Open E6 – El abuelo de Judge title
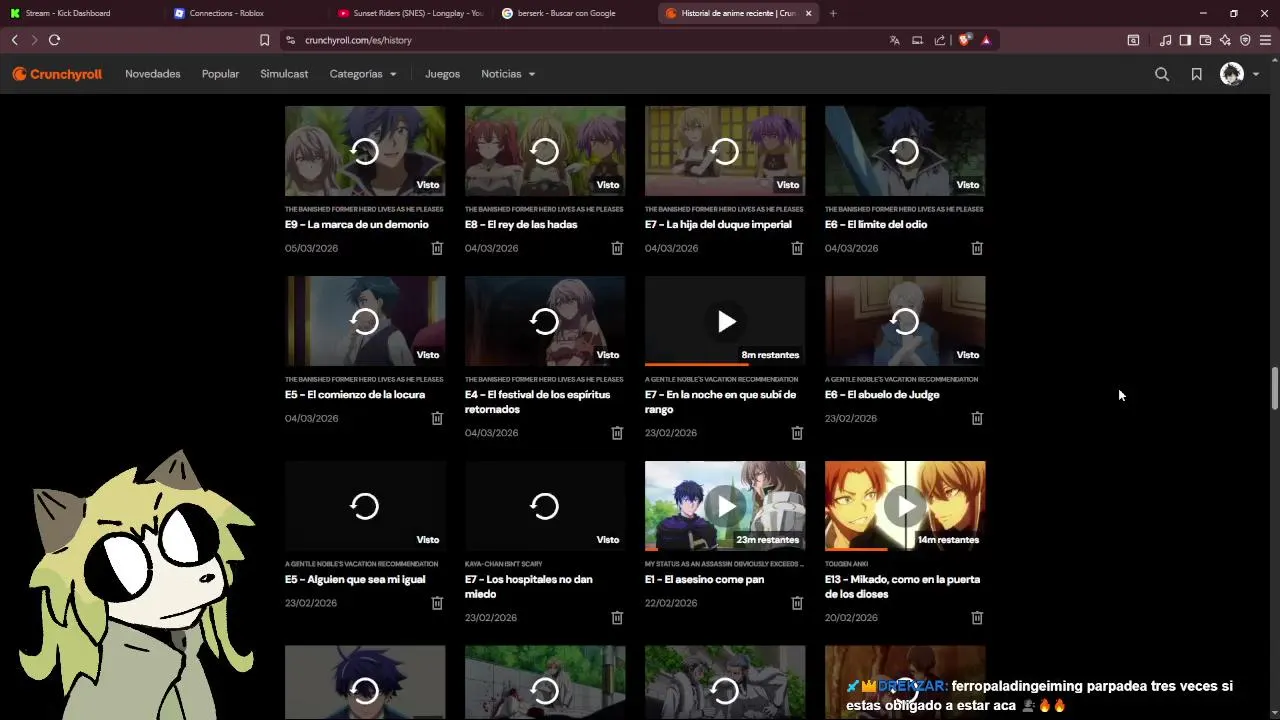 [882, 395]
